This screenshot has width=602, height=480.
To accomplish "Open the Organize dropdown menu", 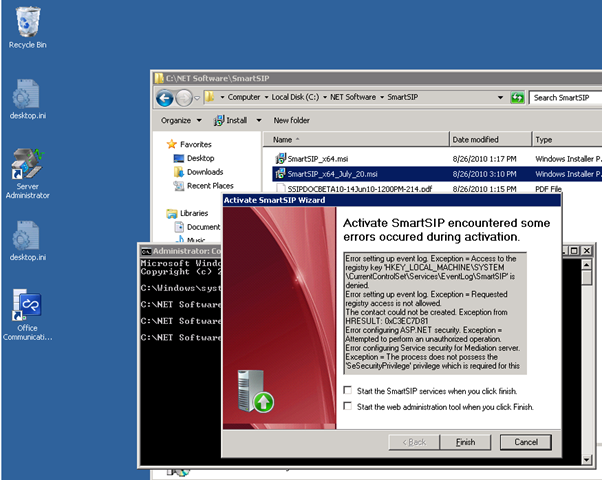I will 181,121.
